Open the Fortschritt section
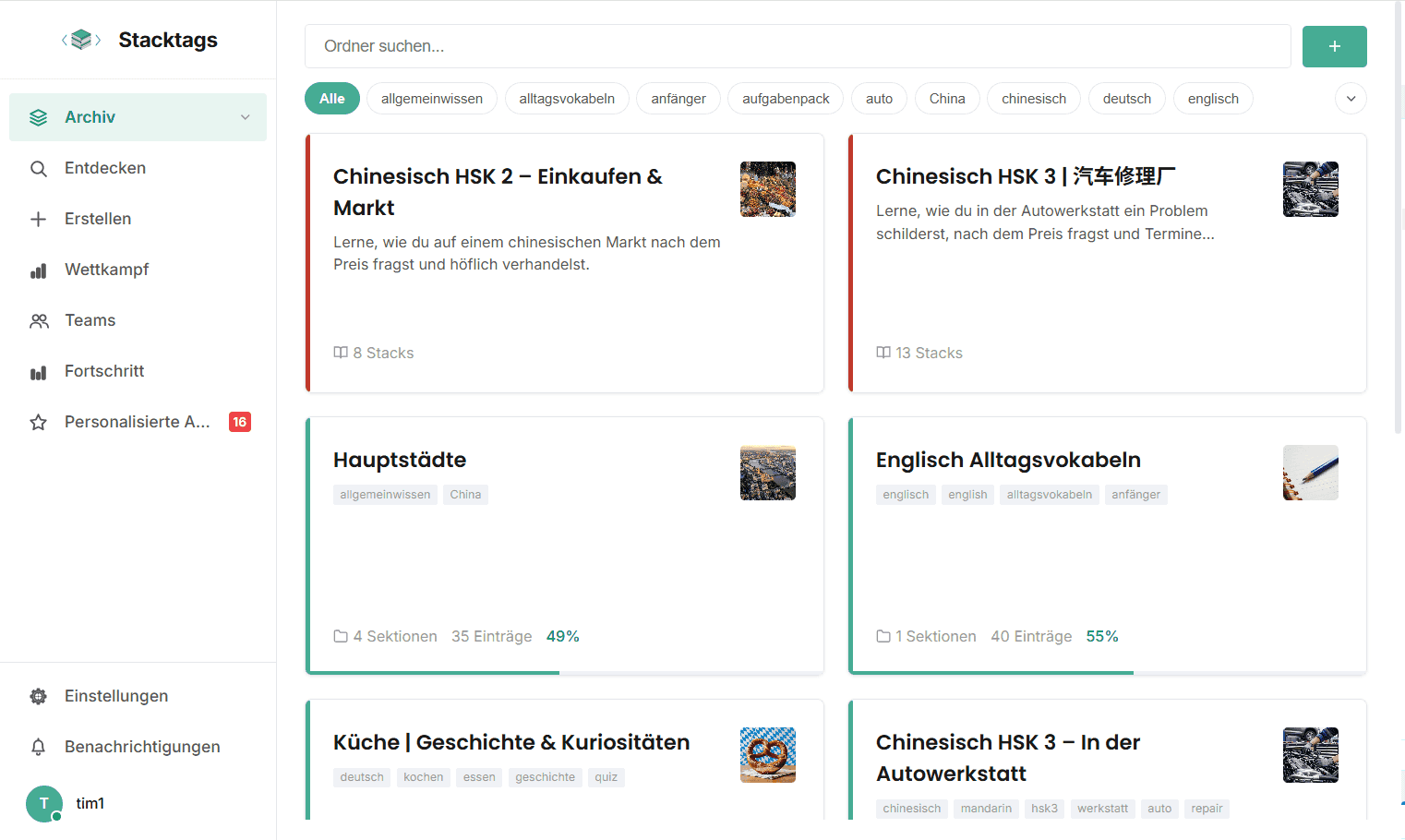 point(138,371)
